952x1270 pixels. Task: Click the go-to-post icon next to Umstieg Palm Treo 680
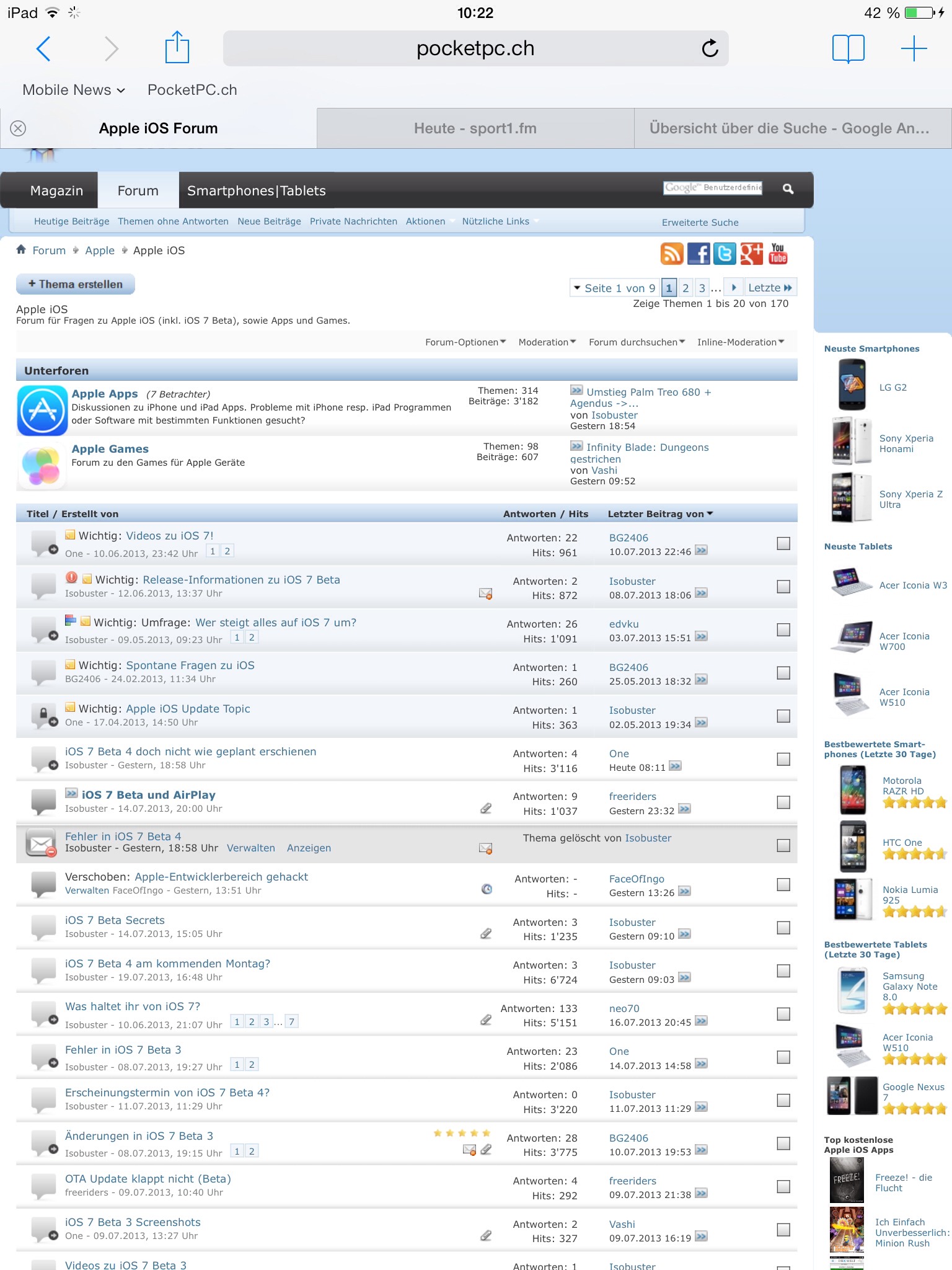[x=576, y=391]
